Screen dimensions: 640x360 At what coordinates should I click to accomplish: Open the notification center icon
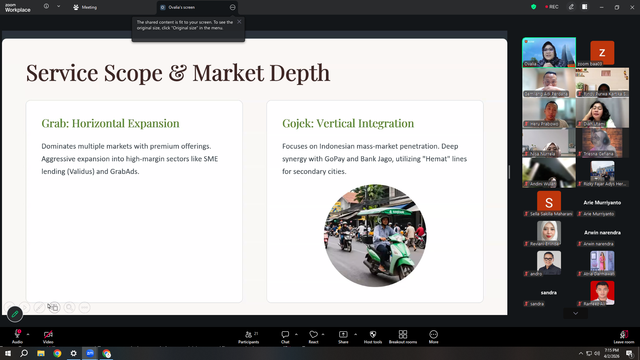(x=630, y=353)
